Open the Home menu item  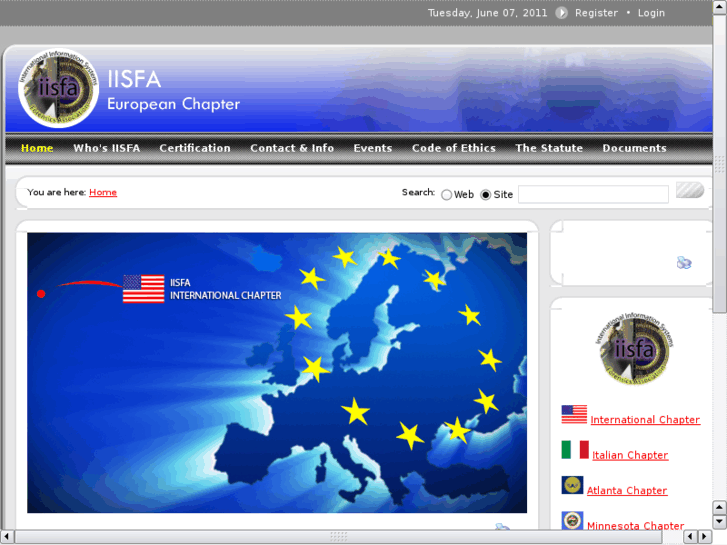coord(37,148)
